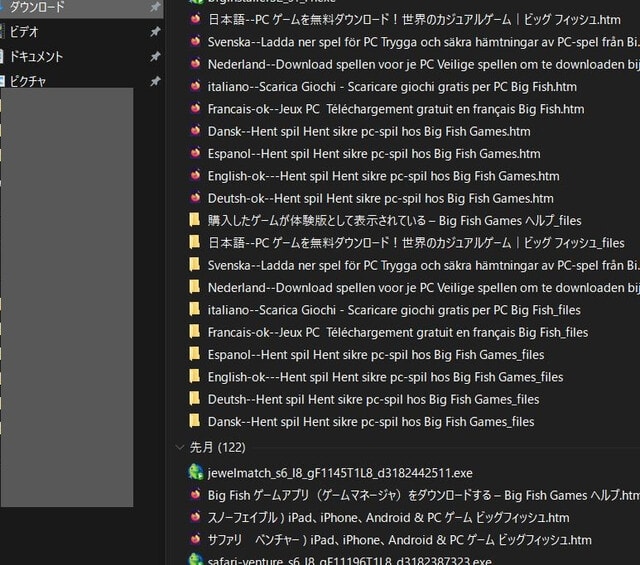Click folder icon of italiano--Scarica Giochi_files
The image size is (640, 565).
pyautogui.click(x=195, y=309)
